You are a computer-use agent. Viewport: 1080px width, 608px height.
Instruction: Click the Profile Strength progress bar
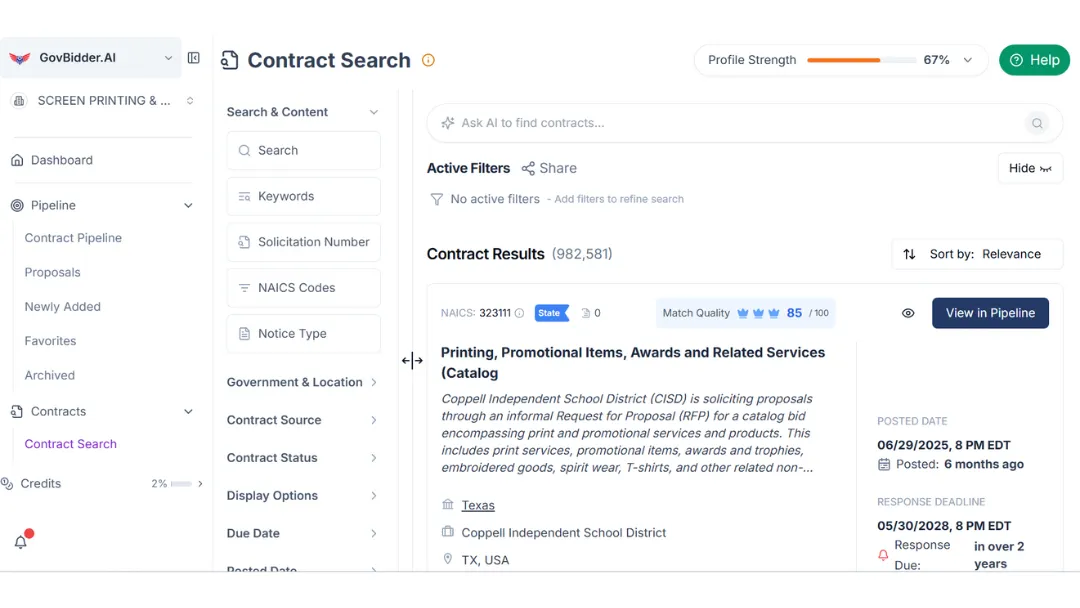[x=861, y=60]
